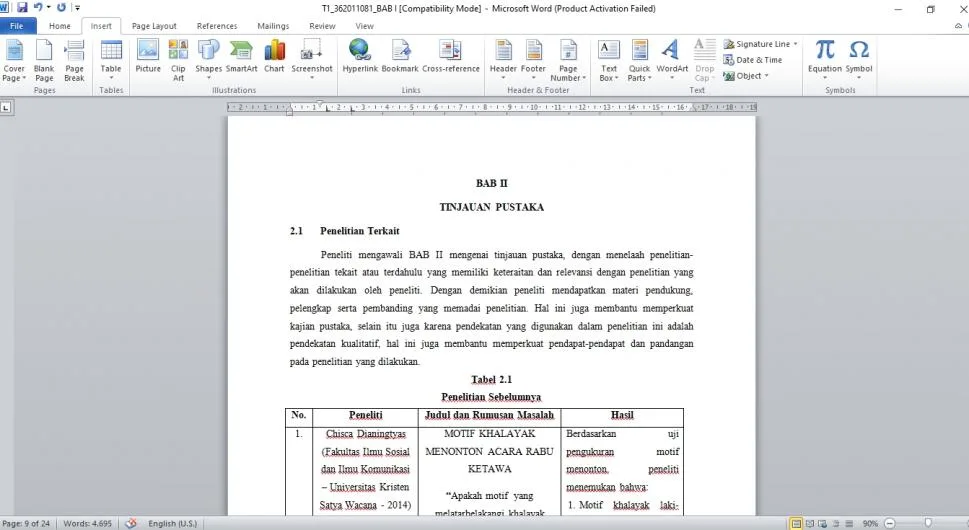Switch to the Page Layout tab
This screenshot has height=530, width=969.
tap(154, 26)
